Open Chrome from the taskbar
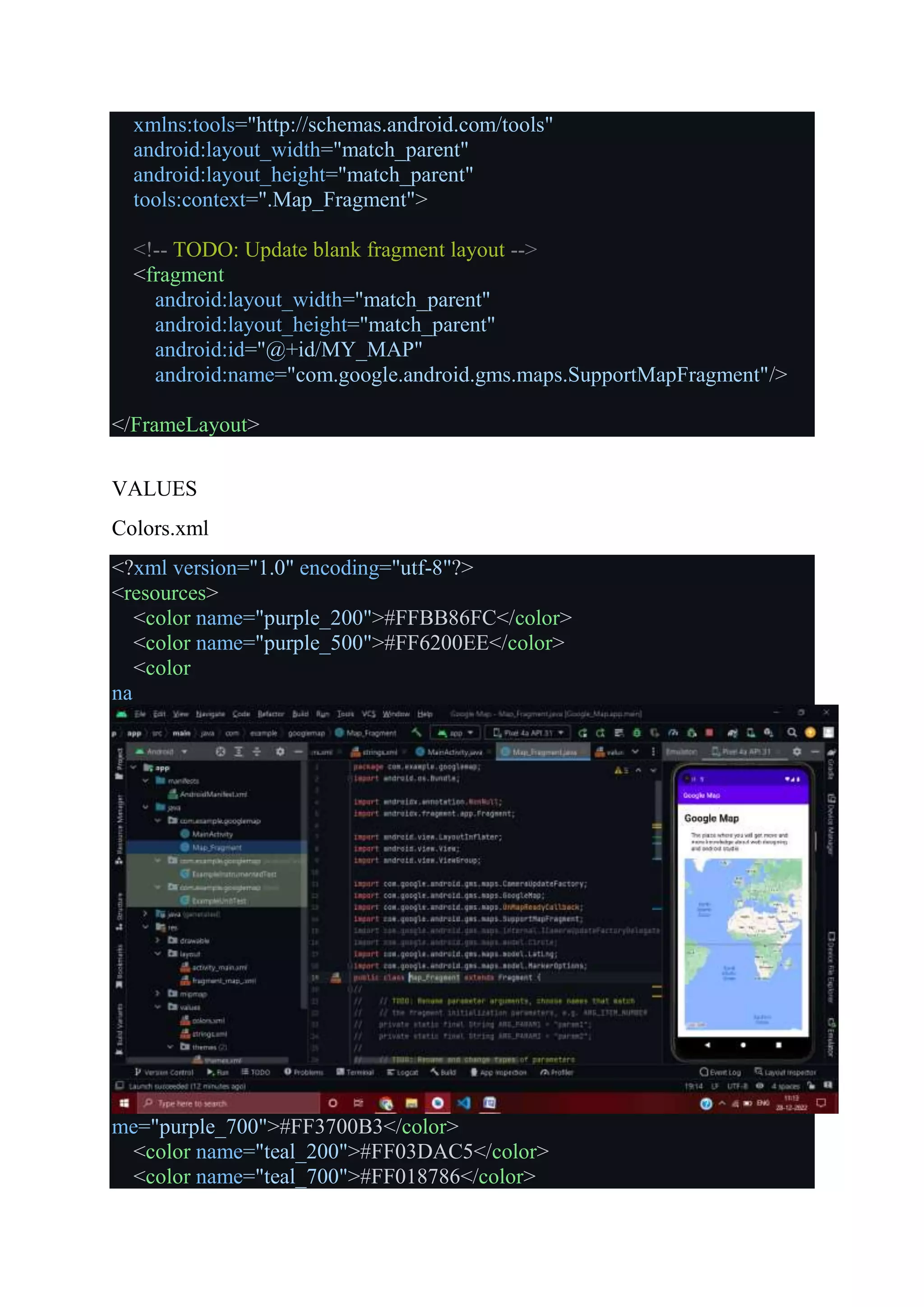 click(x=386, y=1103)
